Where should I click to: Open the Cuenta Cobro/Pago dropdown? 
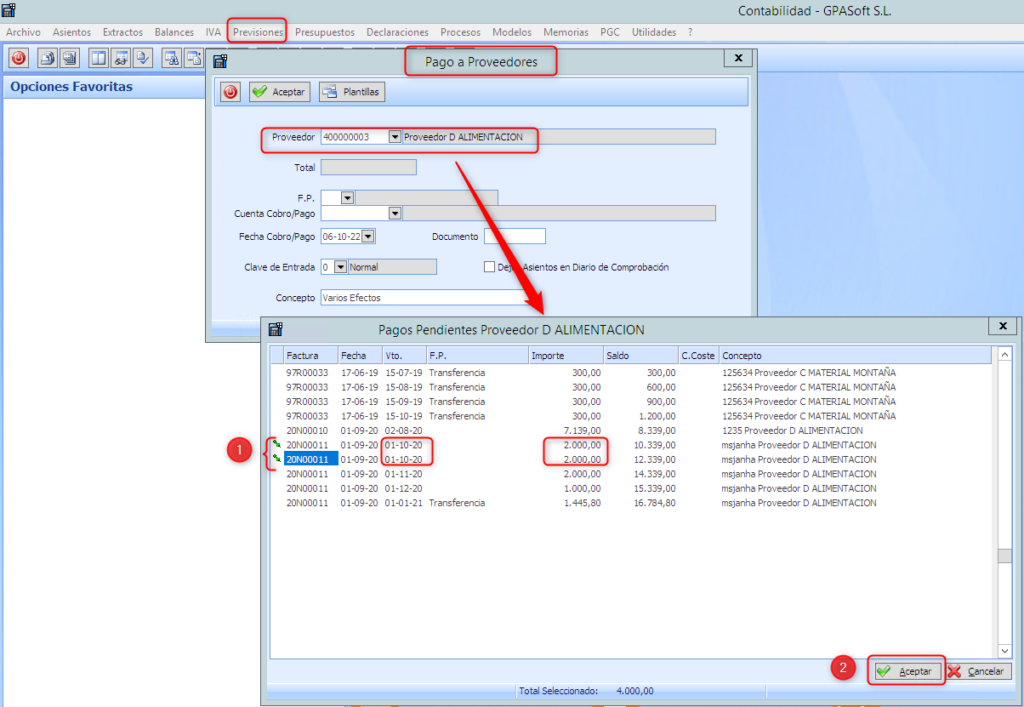(x=394, y=213)
